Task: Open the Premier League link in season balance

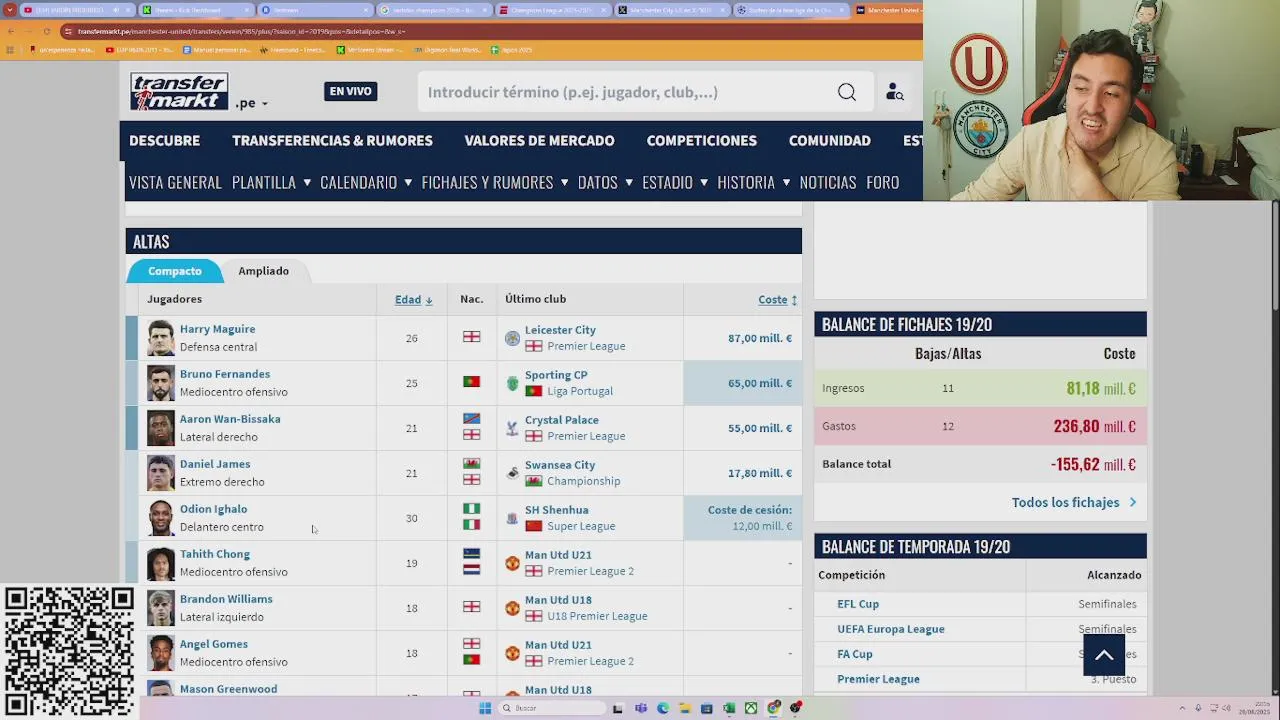Action: pos(878,679)
